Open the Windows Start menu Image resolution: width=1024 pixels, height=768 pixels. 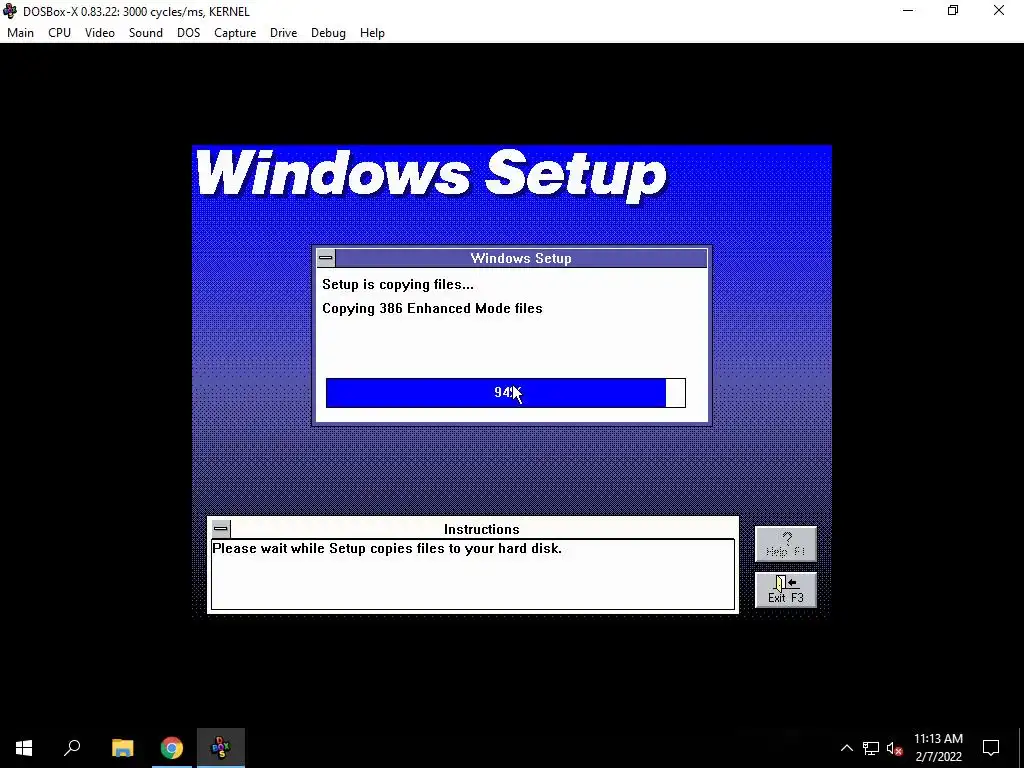(24, 748)
